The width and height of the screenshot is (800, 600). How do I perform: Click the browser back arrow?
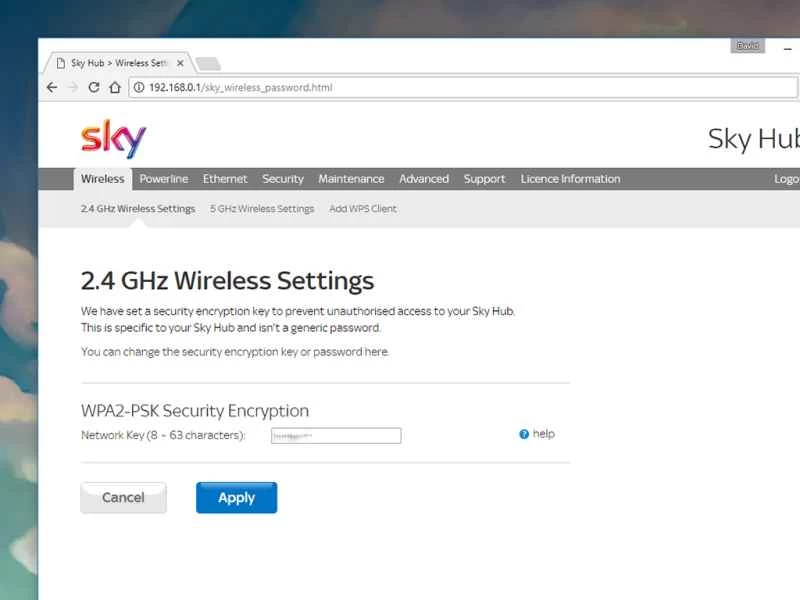[x=51, y=87]
